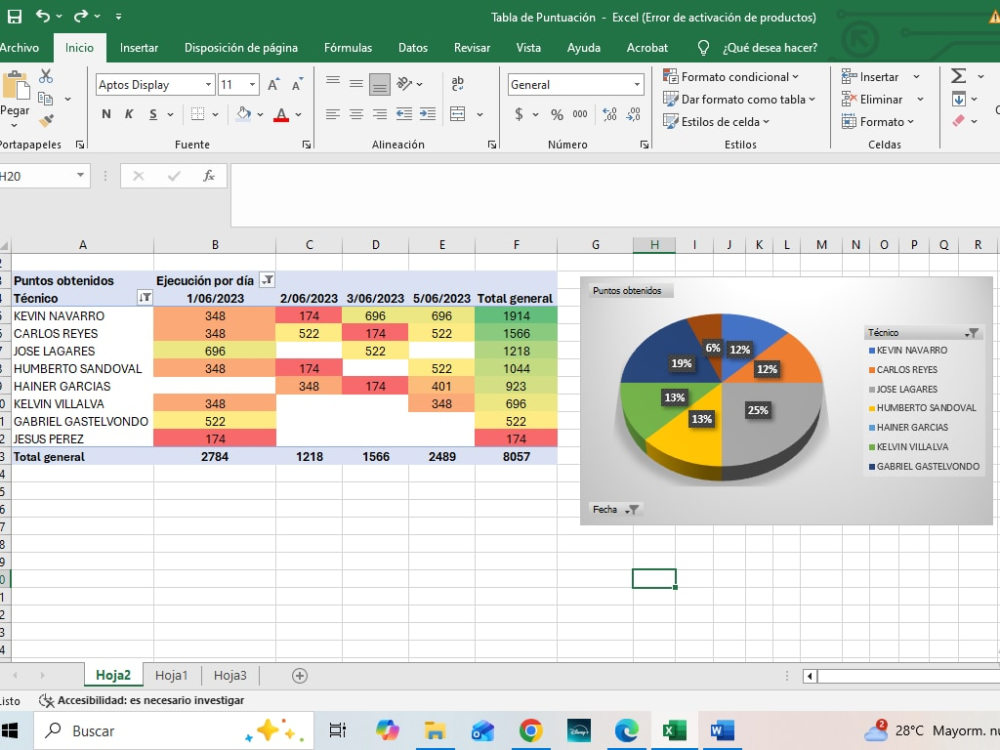Decrease decimal places
Viewport: 1000px width, 750px height.
coord(633,114)
